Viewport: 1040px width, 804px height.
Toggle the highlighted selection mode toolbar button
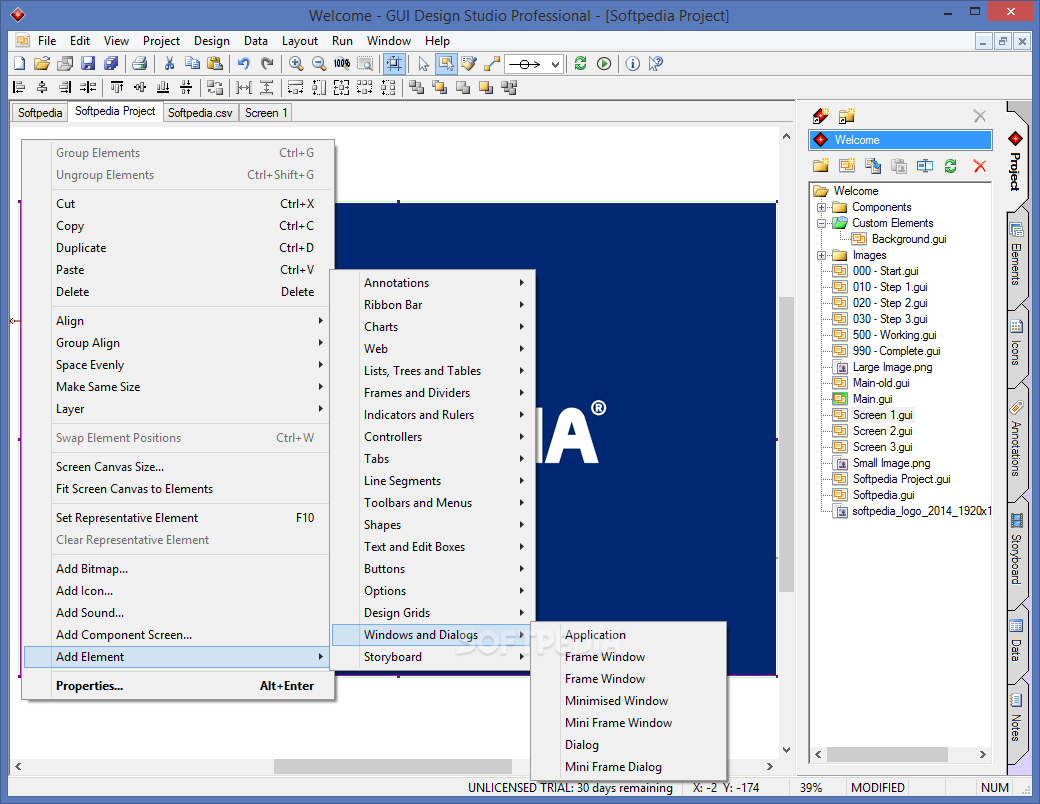(446, 64)
